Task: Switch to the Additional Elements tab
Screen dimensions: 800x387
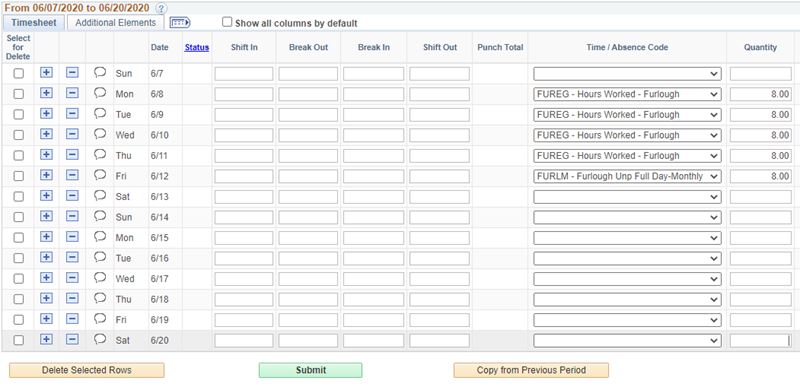Action: click(x=116, y=22)
